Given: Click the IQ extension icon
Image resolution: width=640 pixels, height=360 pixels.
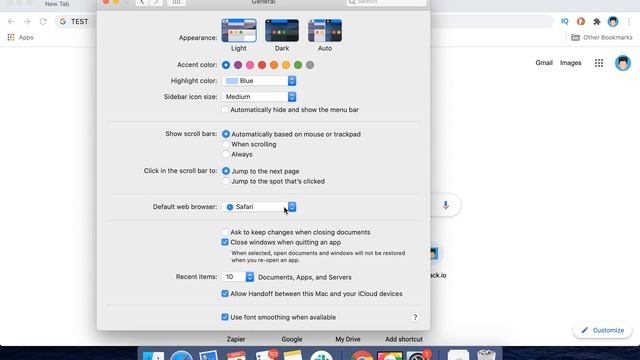Looking at the screenshot, I should 564,22.
